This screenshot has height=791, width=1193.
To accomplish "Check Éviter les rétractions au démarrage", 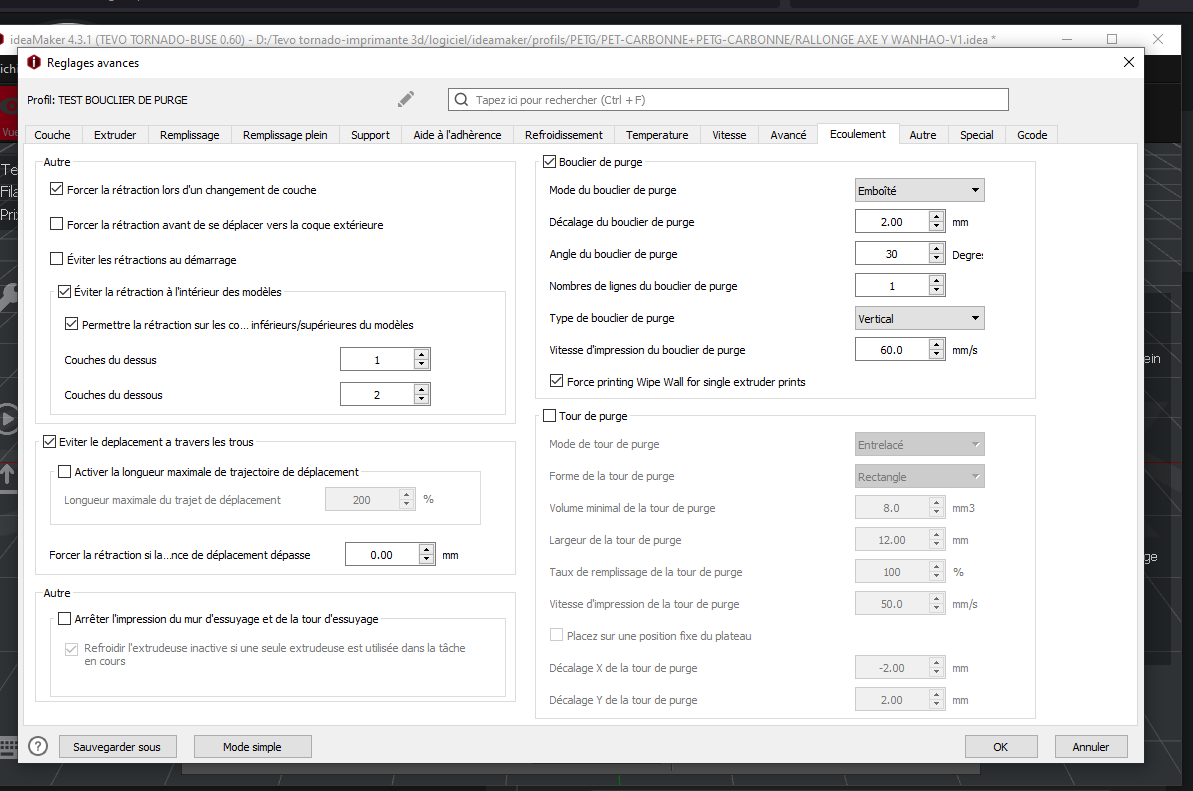I will click(56, 259).
